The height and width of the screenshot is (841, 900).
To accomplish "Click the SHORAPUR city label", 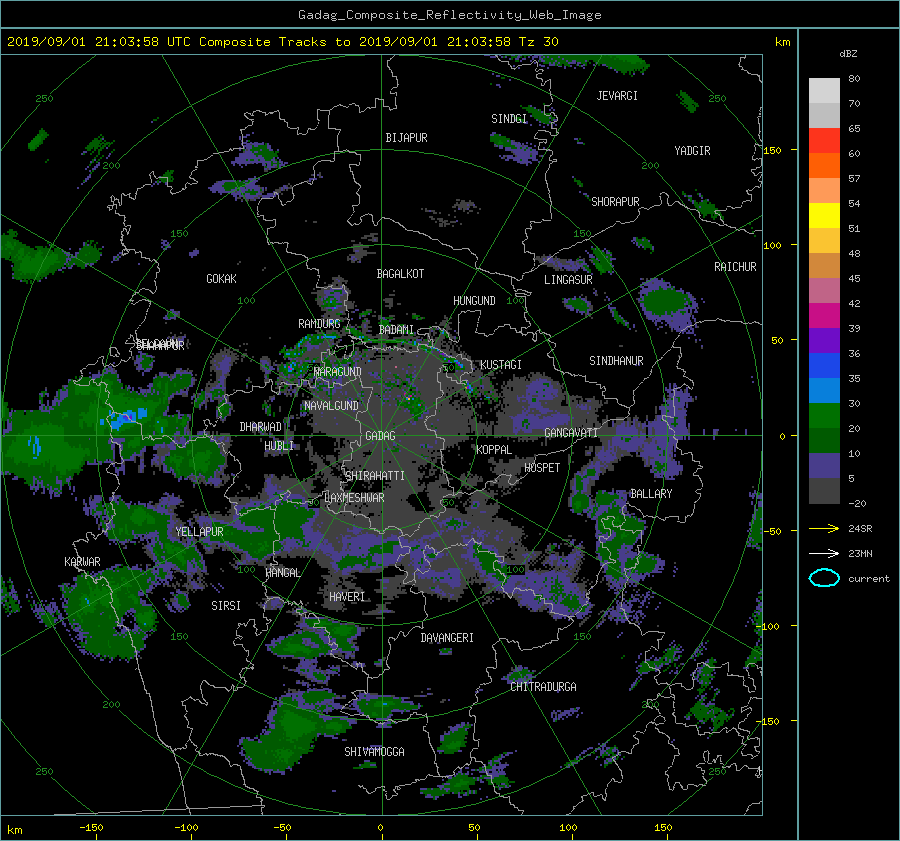I will click(x=615, y=202).
